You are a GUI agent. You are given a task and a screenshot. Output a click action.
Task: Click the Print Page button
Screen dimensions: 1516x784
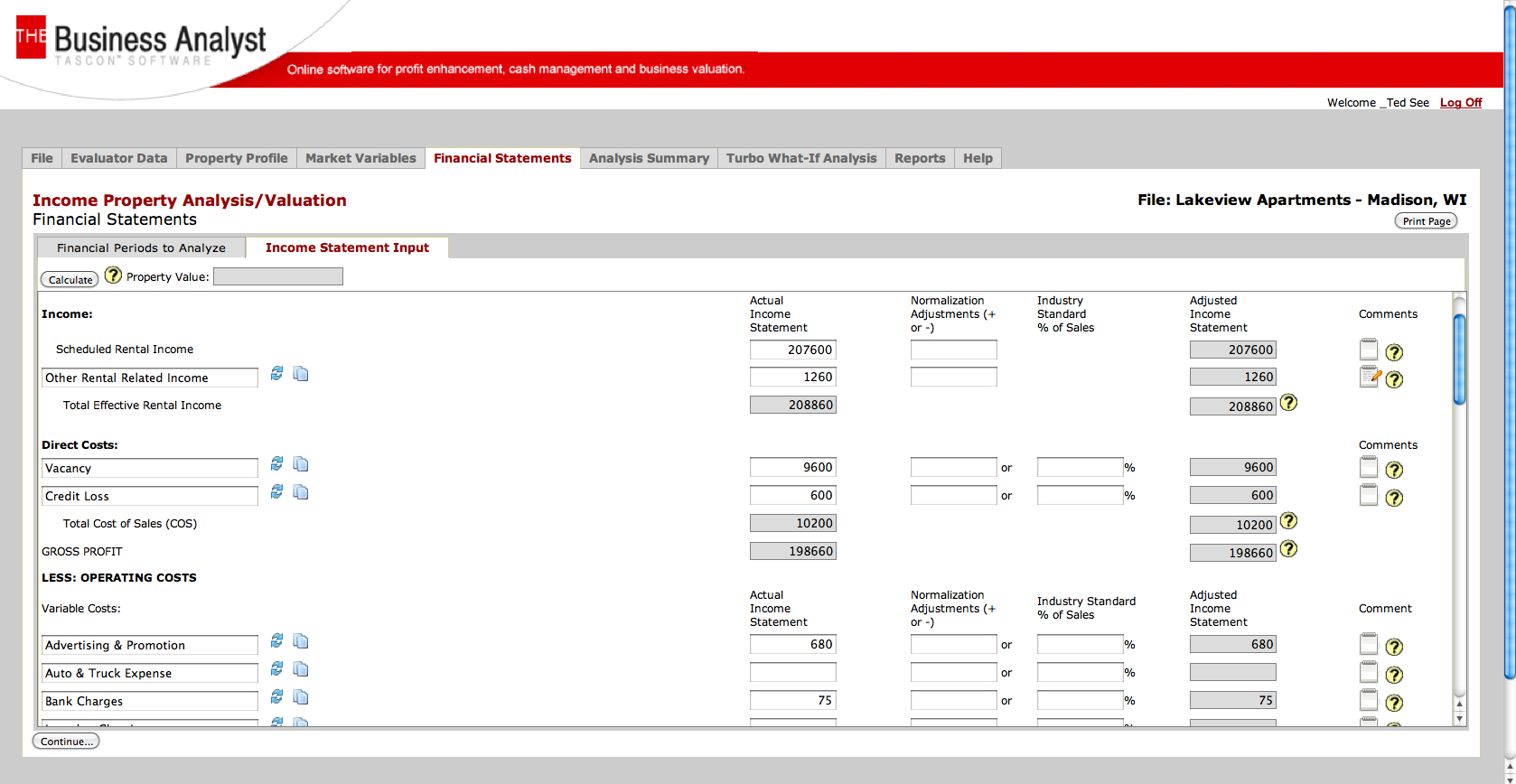pyautogui.click(x=1427, y=221)
